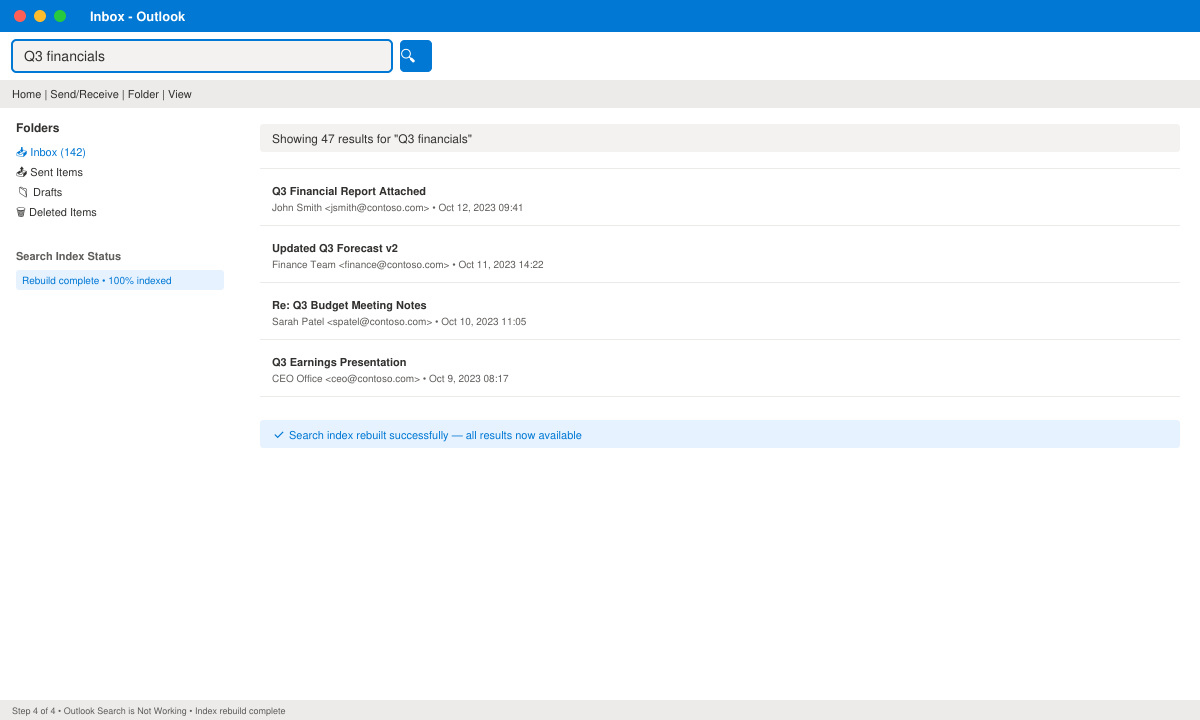Image resolution: width=1200 pixels, height=720 pixels.
Task: Select Sent Items folder label
Action: [56, 172]
